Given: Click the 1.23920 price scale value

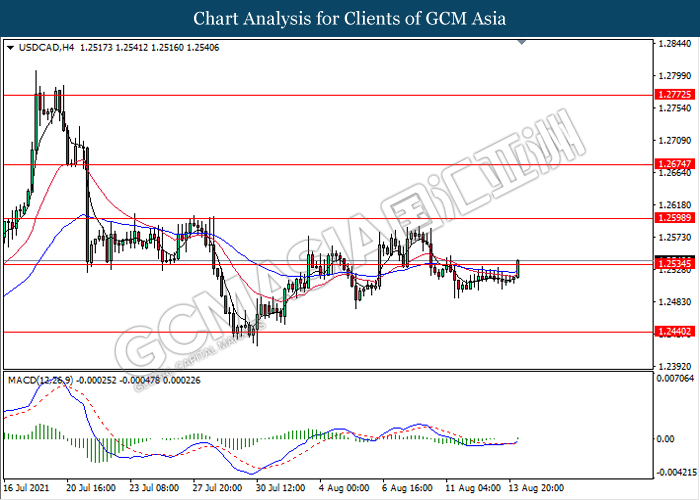Looking at the screenshot, I should pos(675,366).
